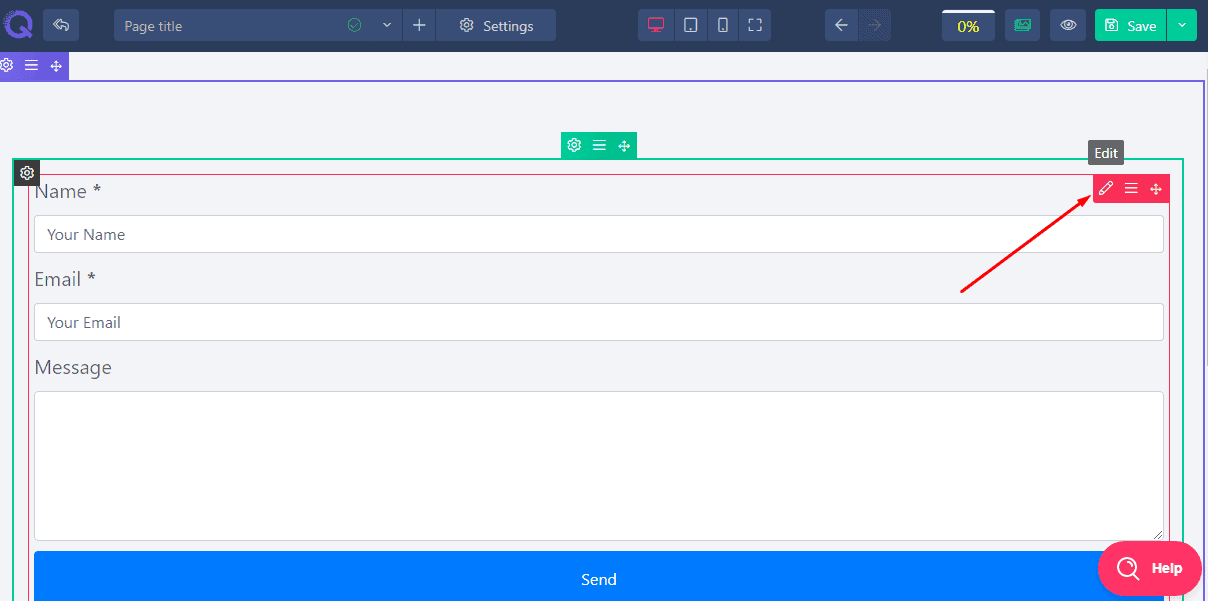Click the Q logo in the top-left corner
The height and width of the screenshot is (601, 1208).
point(17,24)
